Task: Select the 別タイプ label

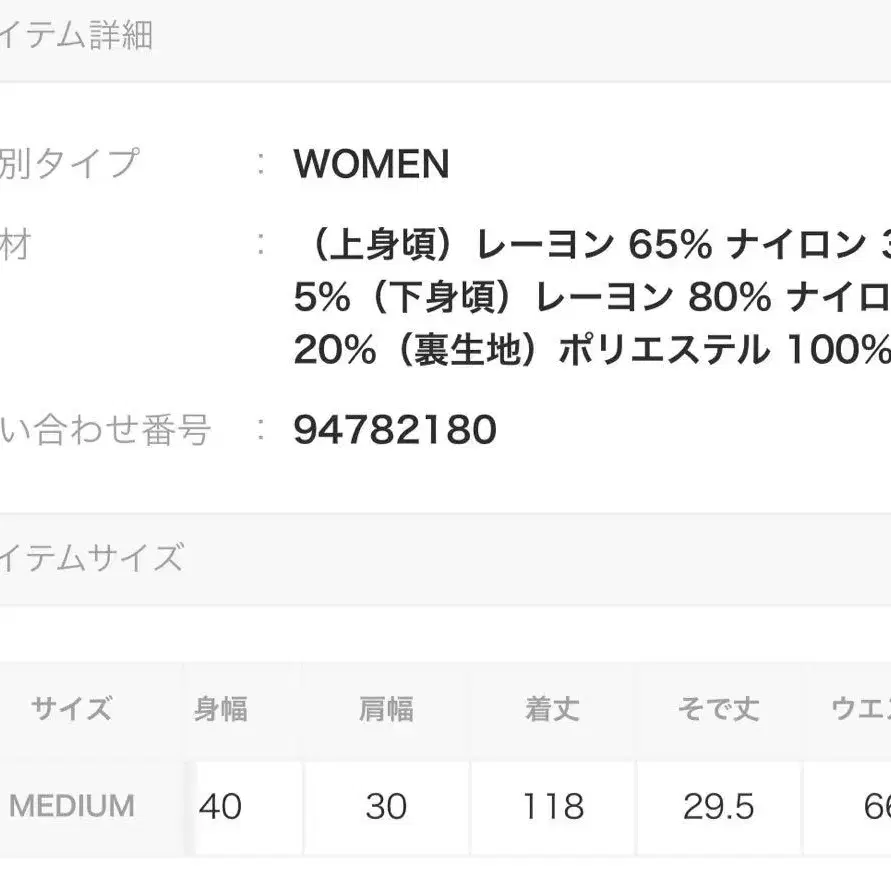Action: [68, 163]
